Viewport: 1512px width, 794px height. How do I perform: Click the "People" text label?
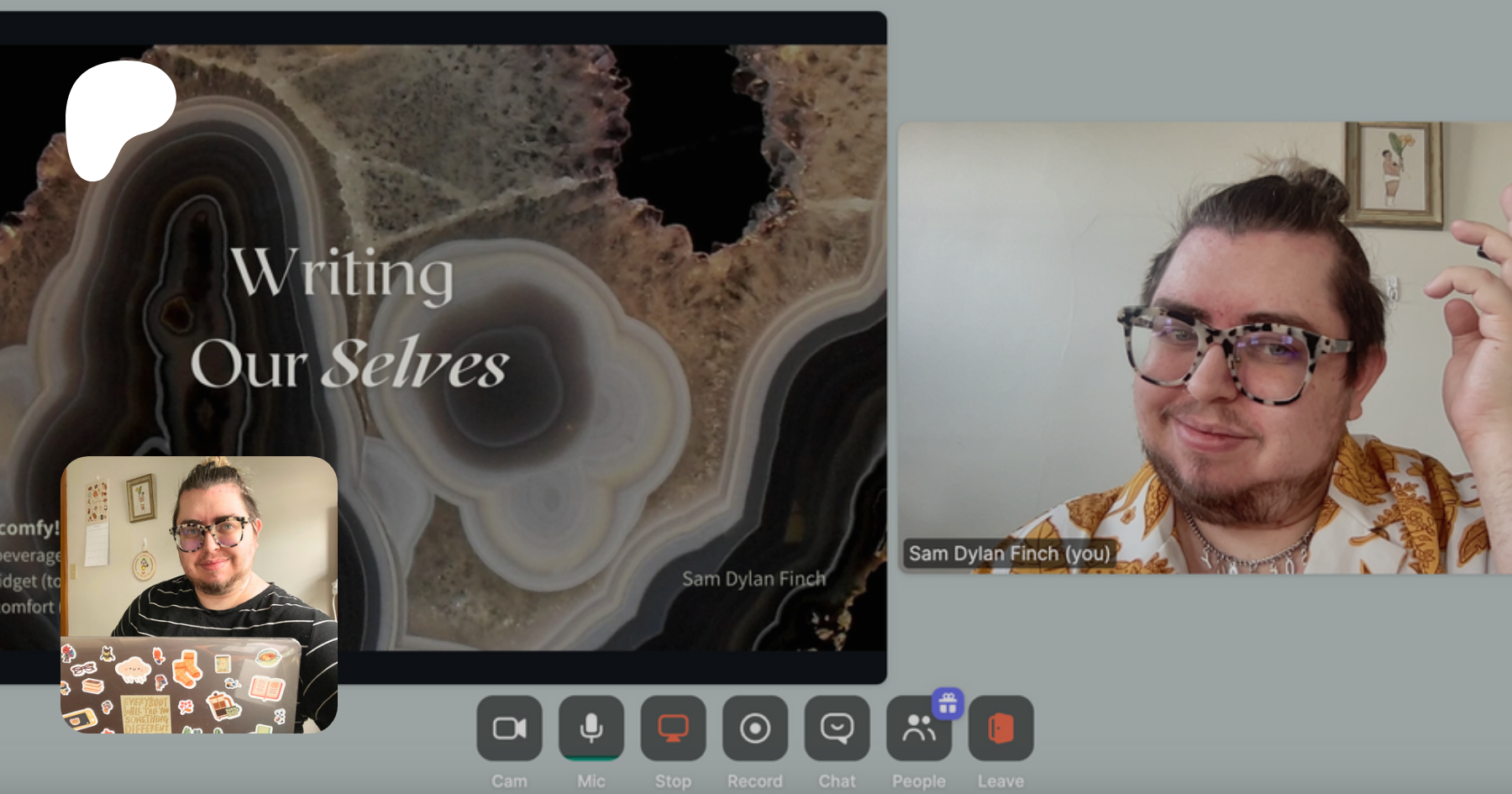pyautogui.click(x=918, y=781)
